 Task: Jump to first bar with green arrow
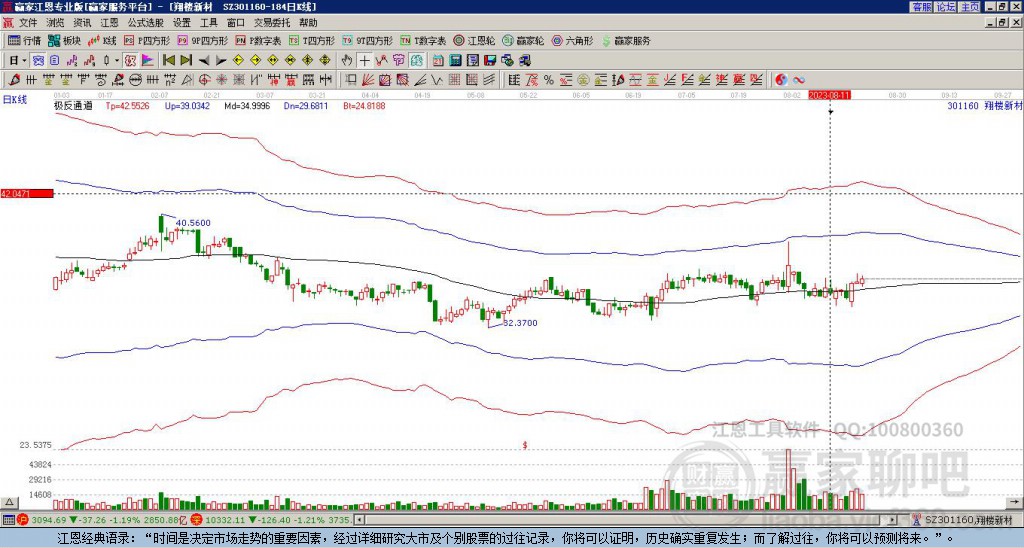tap(169, 60)
